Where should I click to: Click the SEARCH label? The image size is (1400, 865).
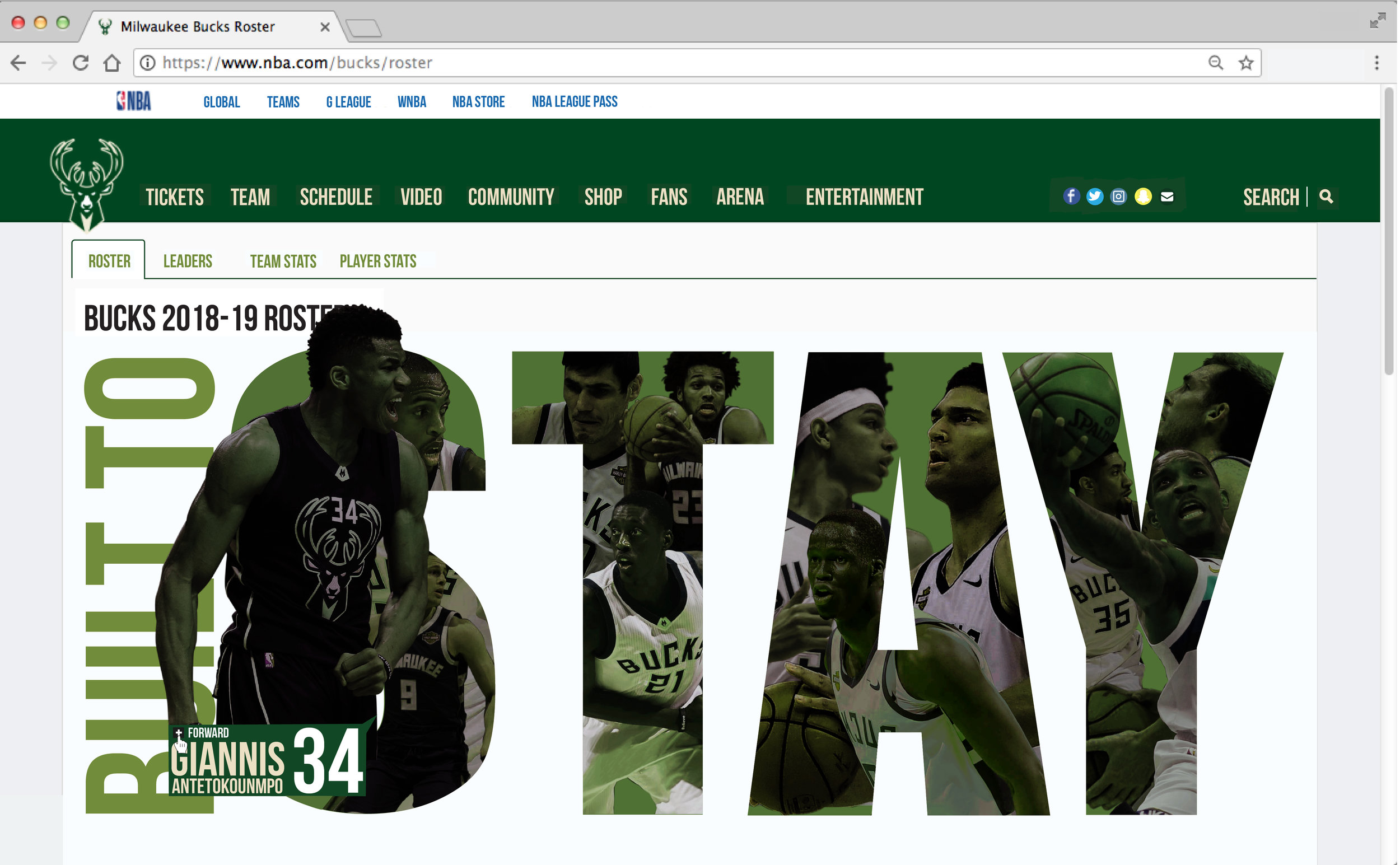pos(1271,197)
